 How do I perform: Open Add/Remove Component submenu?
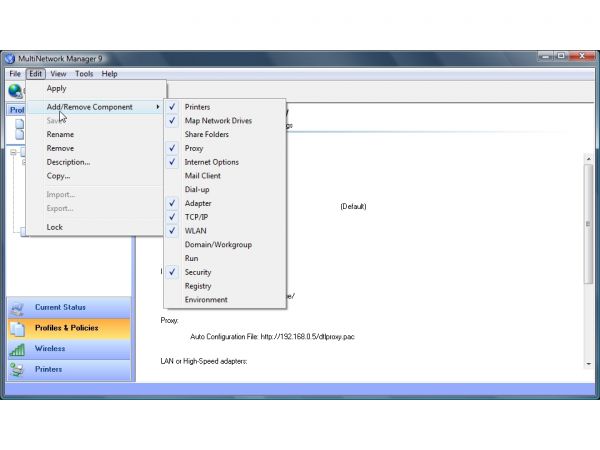tap(96, 107)
